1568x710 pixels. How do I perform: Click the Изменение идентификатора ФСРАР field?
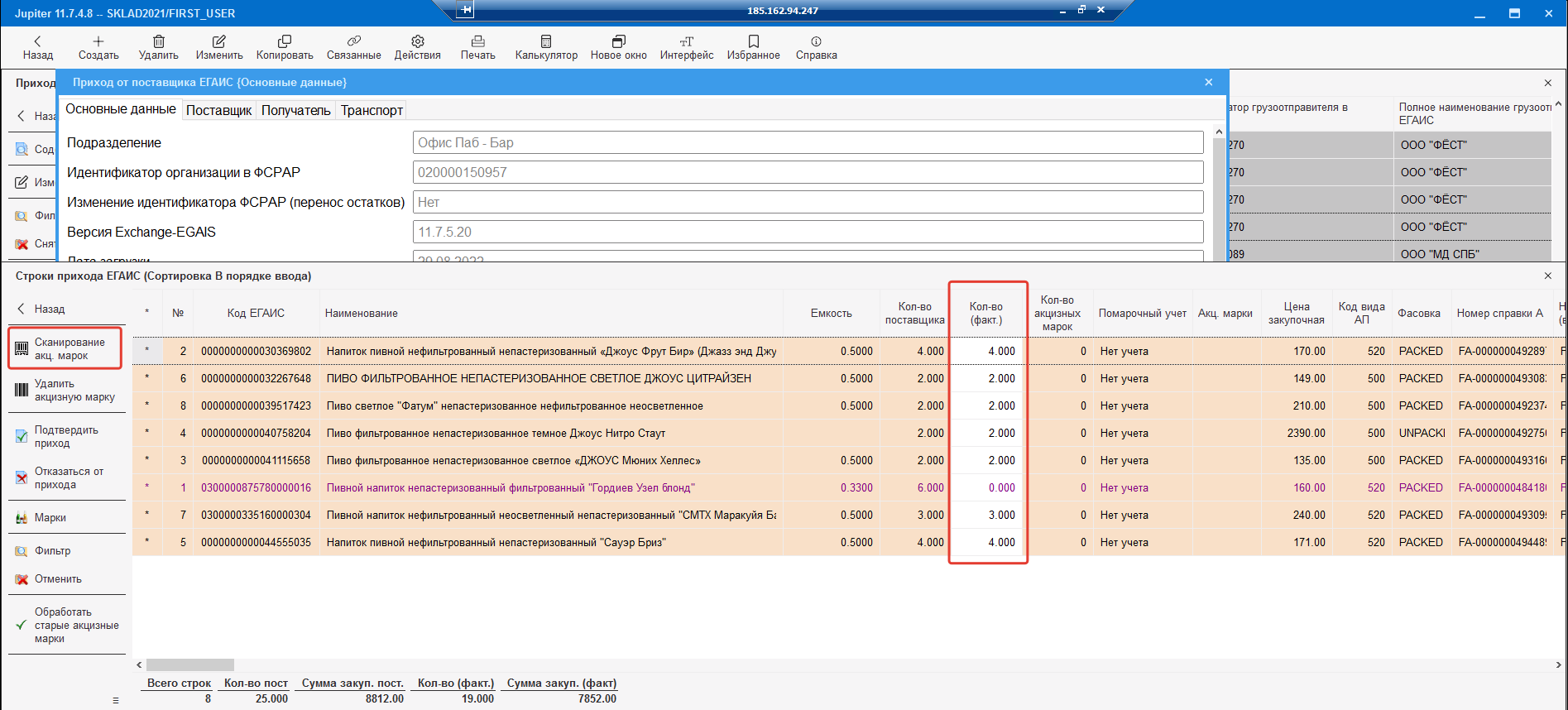pos(808,202)
